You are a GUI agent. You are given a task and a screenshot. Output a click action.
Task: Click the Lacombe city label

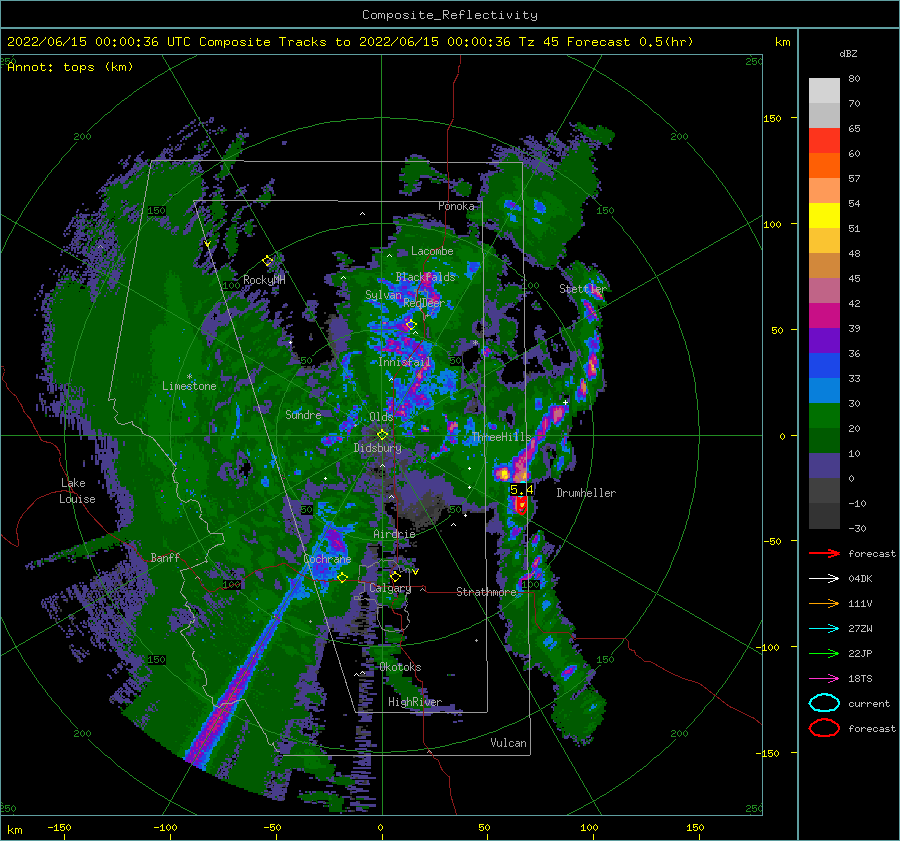(x=432, y=251)
